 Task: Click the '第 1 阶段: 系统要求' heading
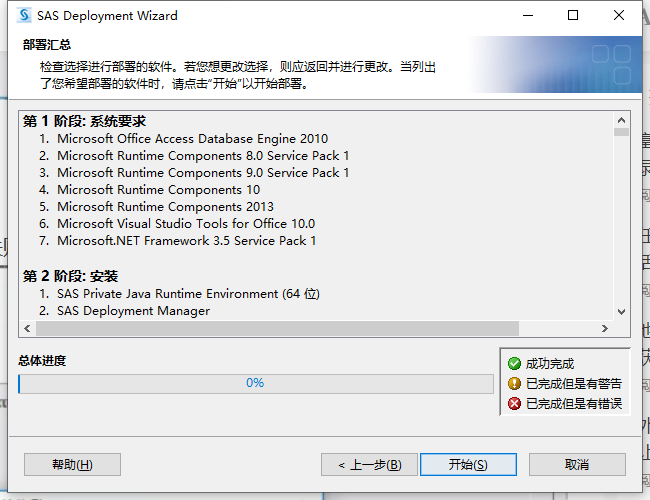[x=84, y=121]
